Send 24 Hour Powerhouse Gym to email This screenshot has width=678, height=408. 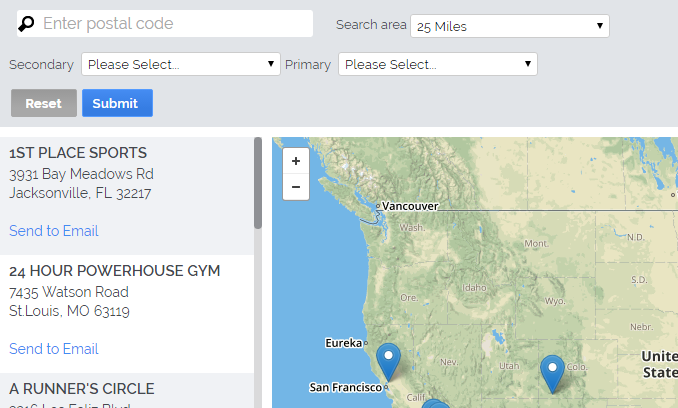(54, 349)
